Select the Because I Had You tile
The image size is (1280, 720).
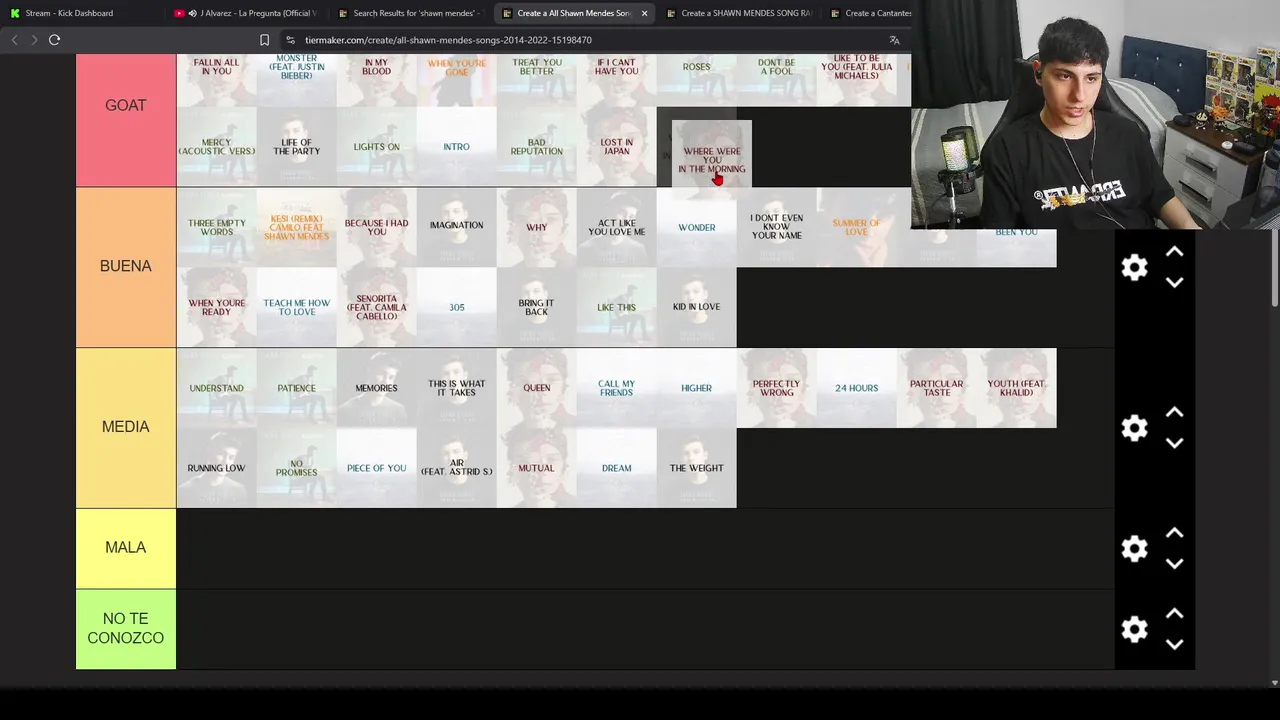point(377,228)
